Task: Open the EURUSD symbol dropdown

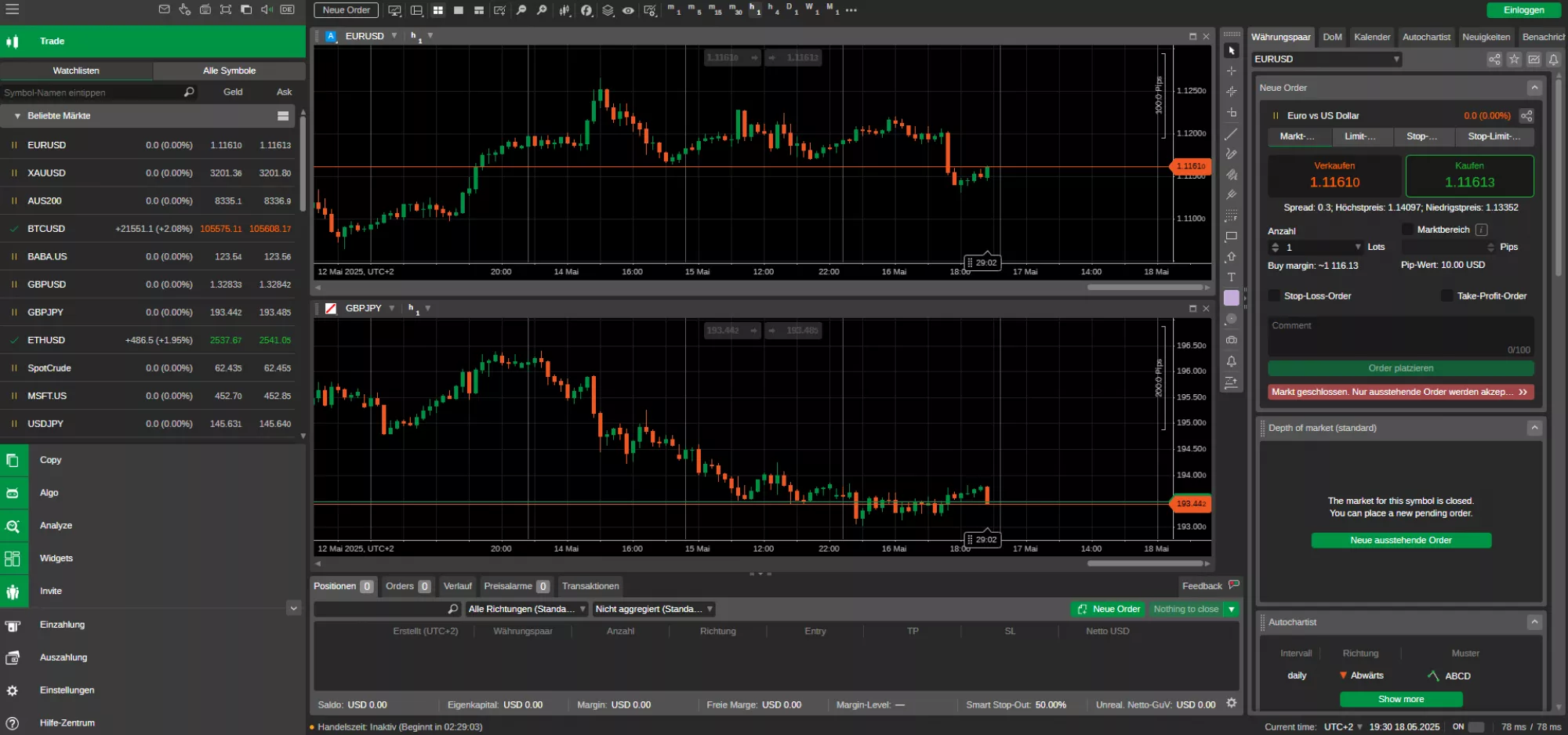Action: point(1327,60)
